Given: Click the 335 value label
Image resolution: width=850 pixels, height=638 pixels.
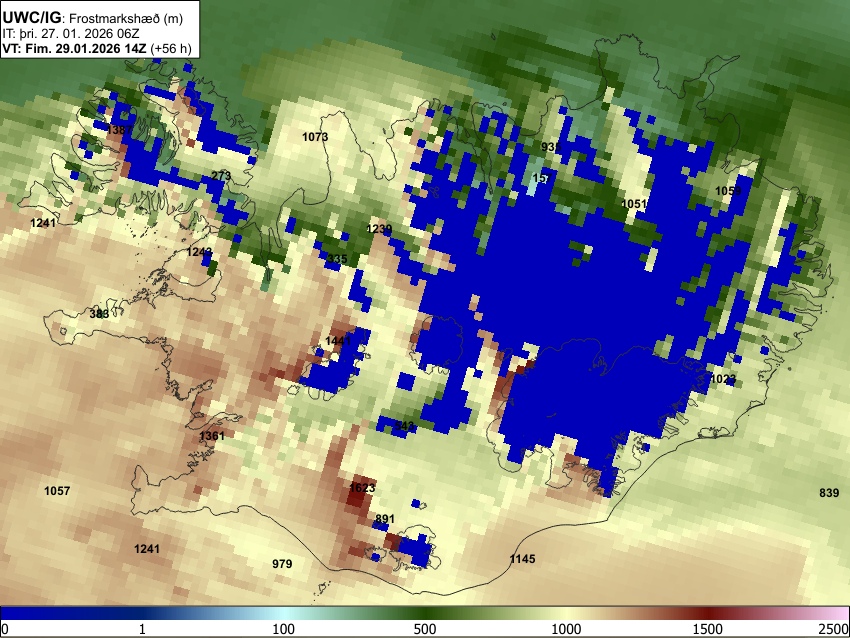Looking at the screenshot, I should point(337,259).
